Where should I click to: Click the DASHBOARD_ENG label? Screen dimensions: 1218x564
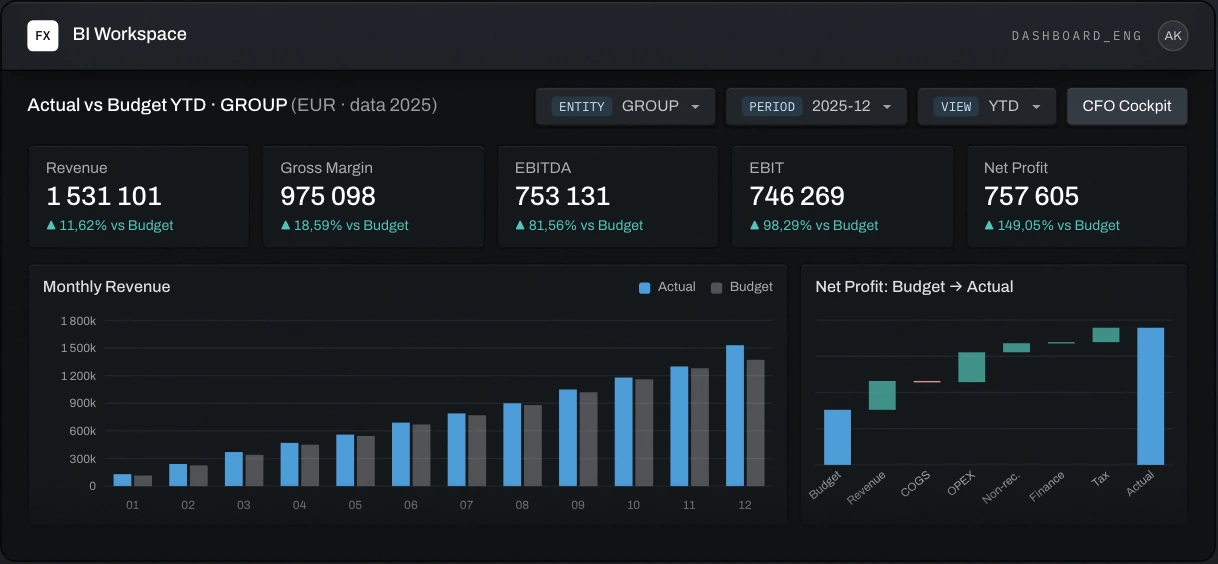1077,36
